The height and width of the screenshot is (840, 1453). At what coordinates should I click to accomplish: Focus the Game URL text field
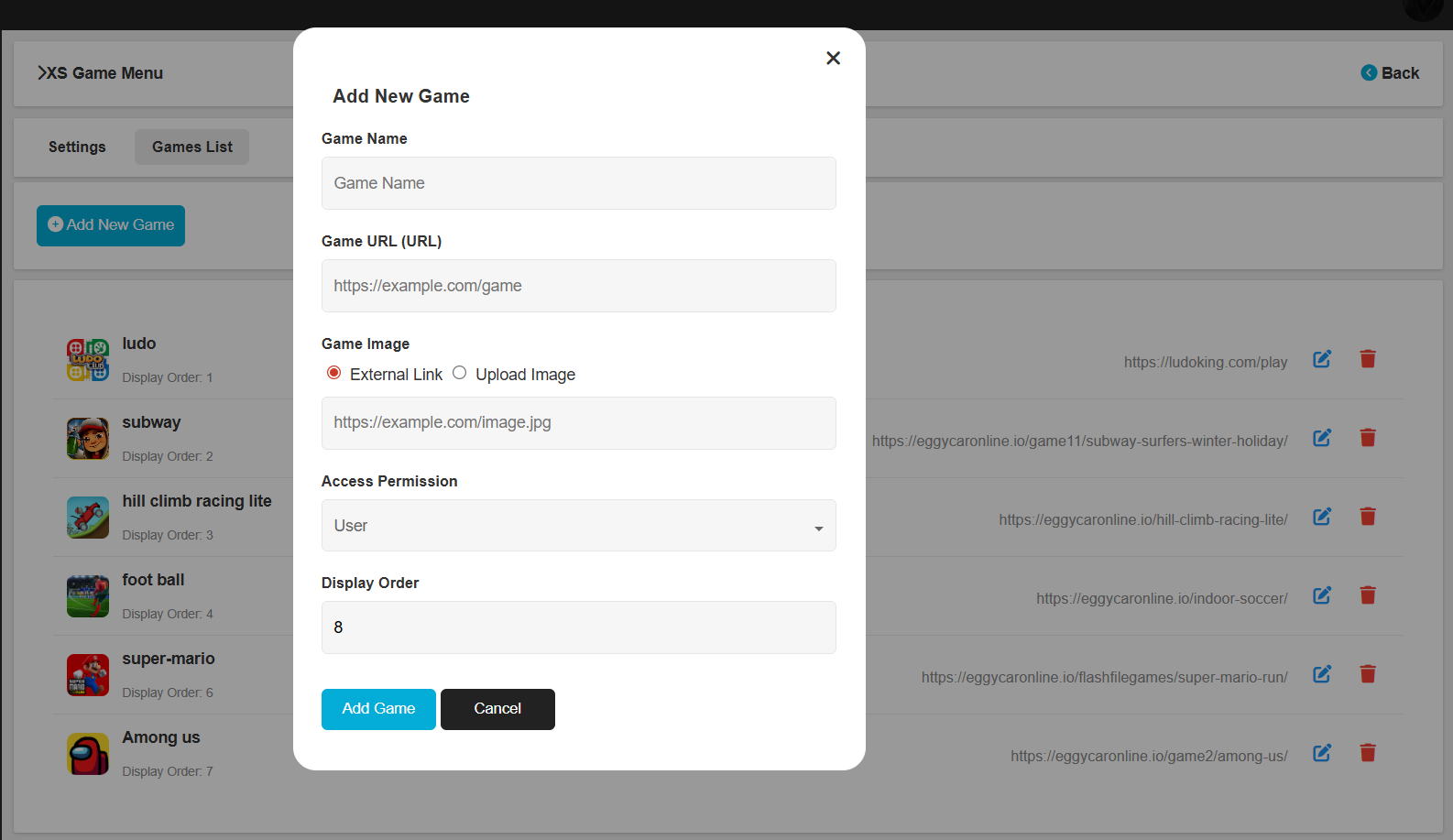578,286
